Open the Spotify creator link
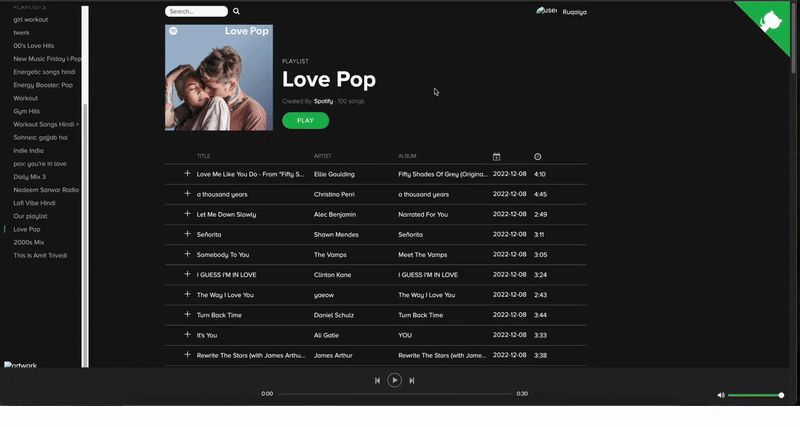This screenshot has width=800, height=427. [x=323, y=101]
